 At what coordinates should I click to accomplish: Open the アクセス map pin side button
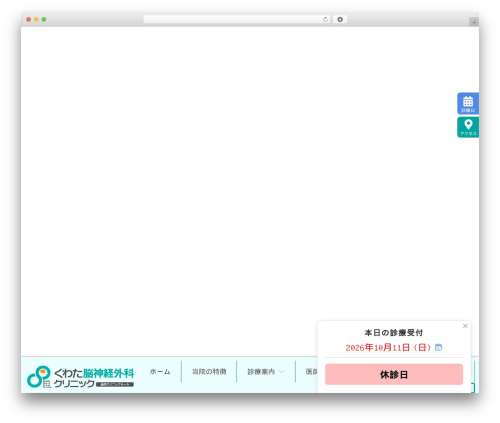468,127
